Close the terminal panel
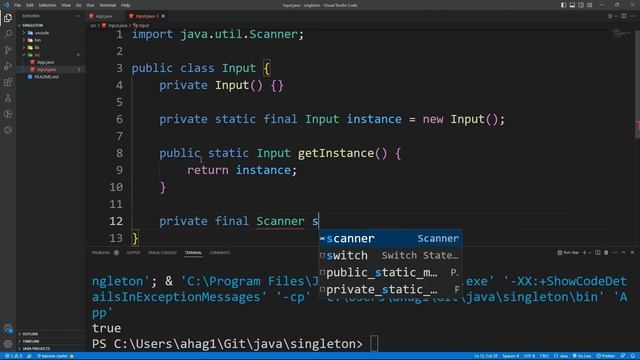The width and height of the screenshot is (640, 360). pos(632,253)
